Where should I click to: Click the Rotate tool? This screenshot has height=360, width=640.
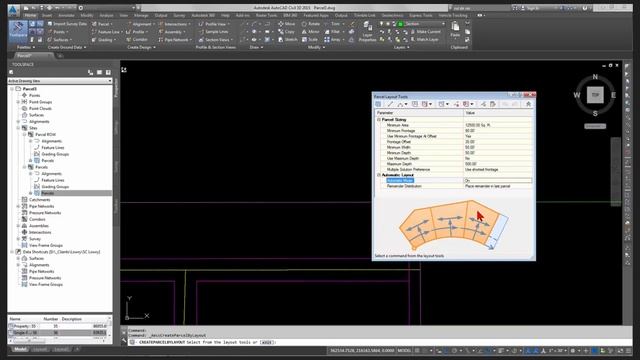pyautogui.click(x=311, y=24)
